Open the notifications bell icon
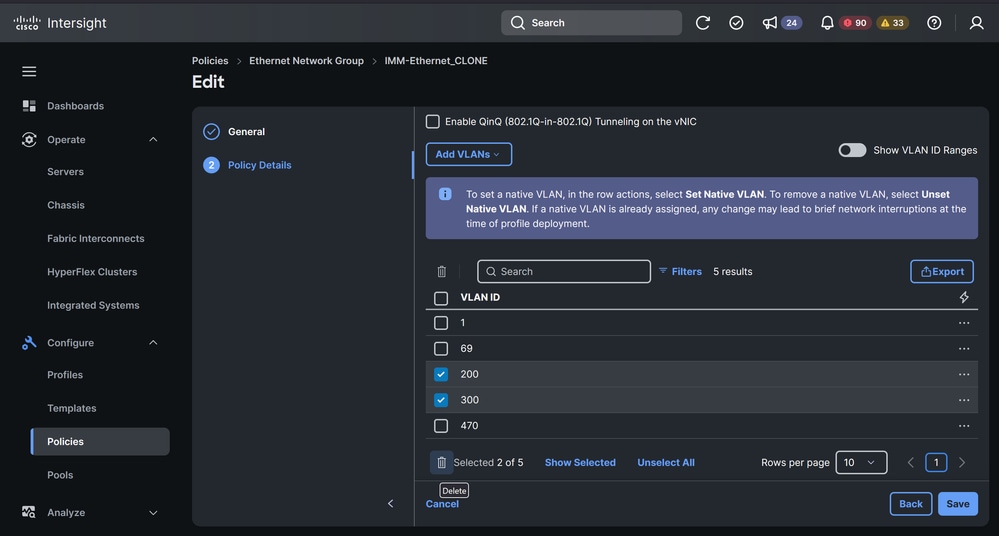Viewport: 999px width, 536px height. pyautogui.click(x=827, y=23)
